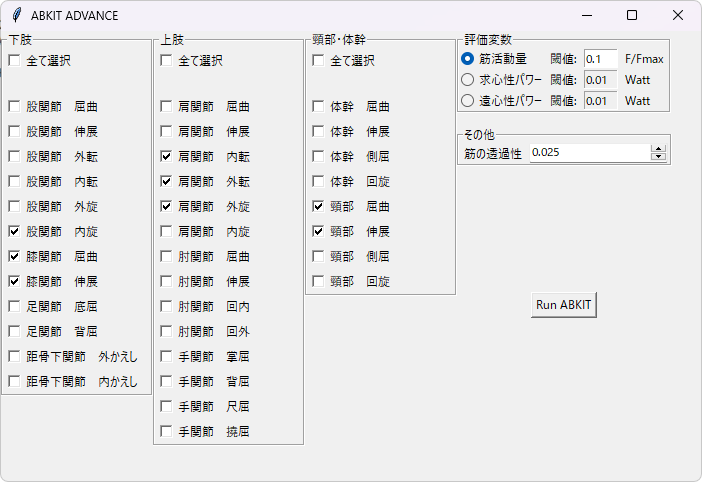Close the ABKIT ADVANCE window
Viewport: 702px width, 482px height.
click(678, 15)
